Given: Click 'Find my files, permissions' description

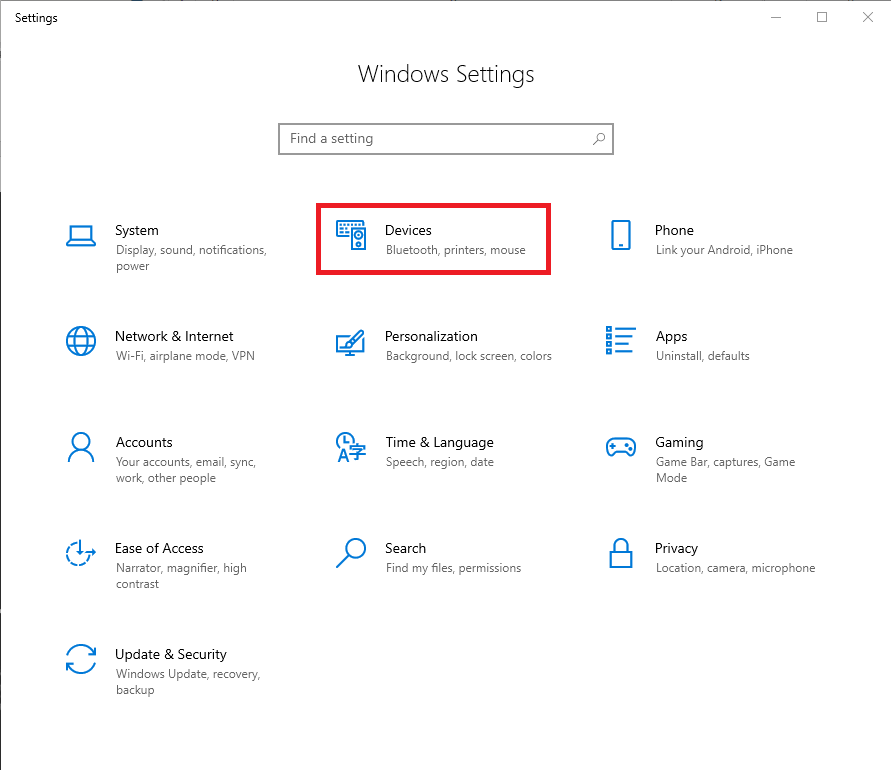Looking at the screenshot, I should (x=453, y=568).
